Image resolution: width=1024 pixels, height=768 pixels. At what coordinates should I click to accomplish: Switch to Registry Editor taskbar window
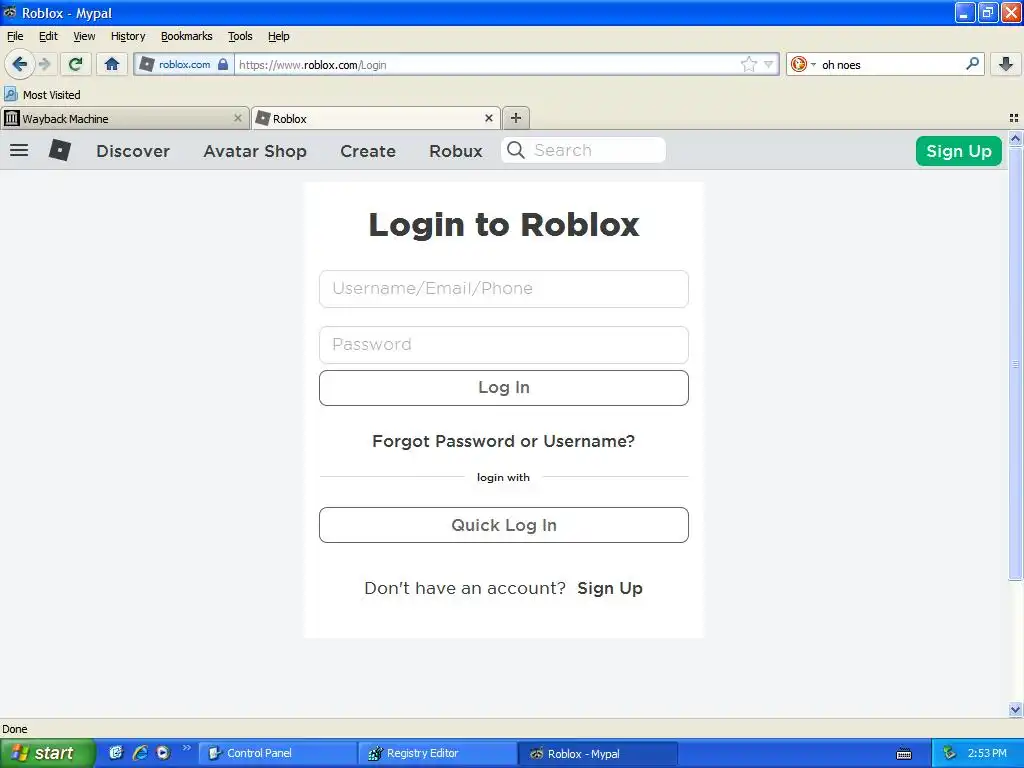[438, 754]
